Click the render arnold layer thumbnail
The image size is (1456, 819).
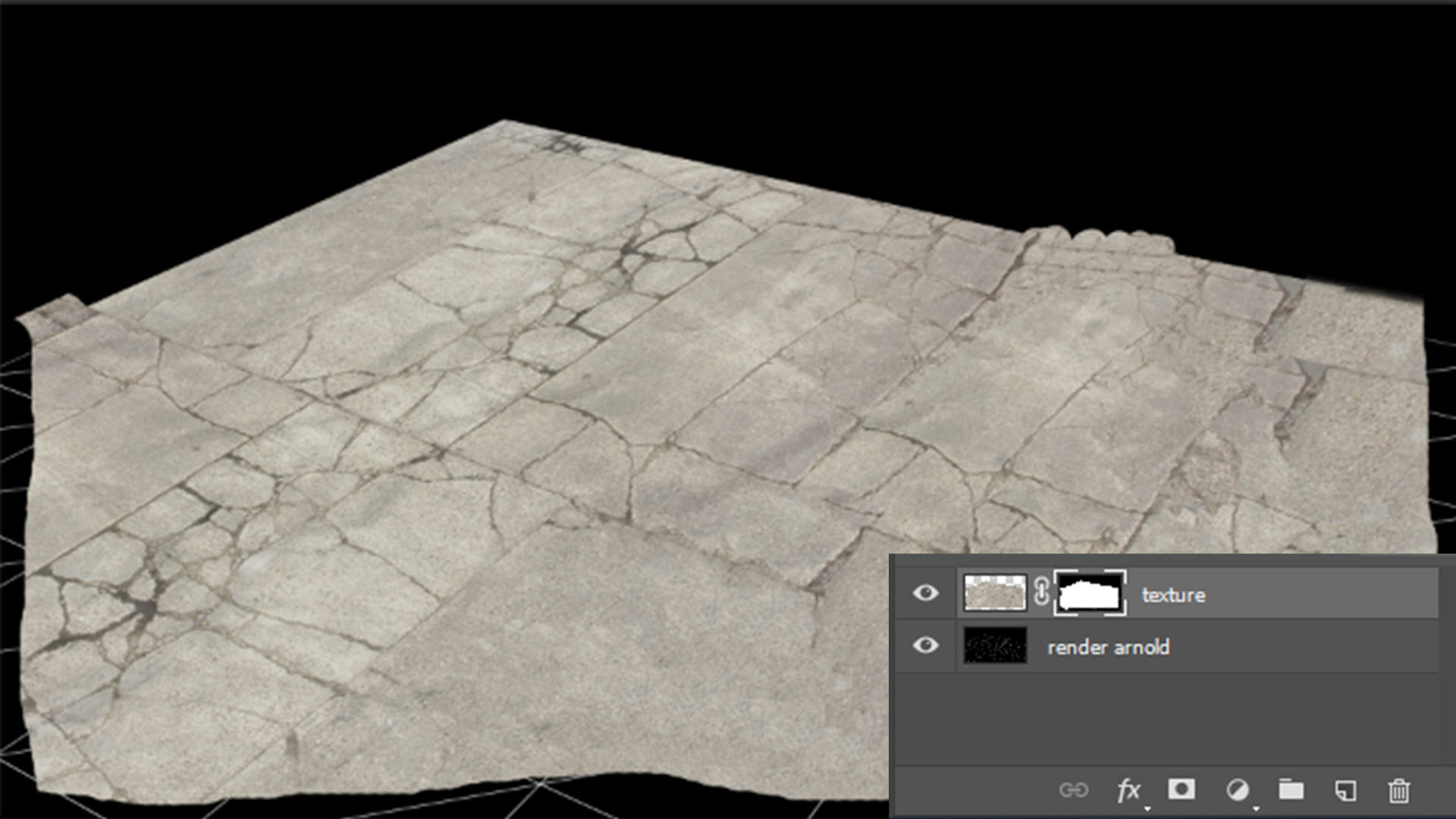[x=994, y=647]
